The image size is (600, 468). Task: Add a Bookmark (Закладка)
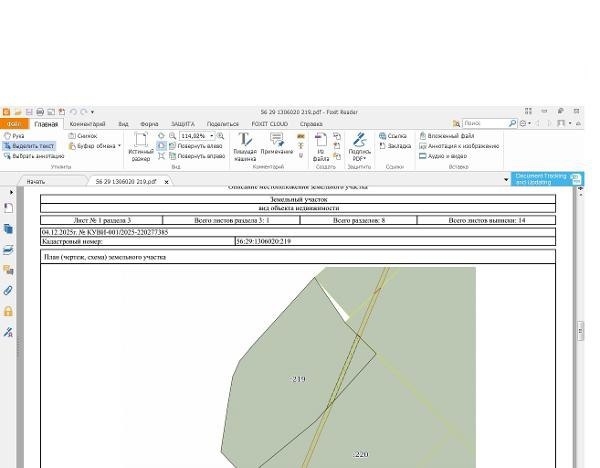click(395, 146)
